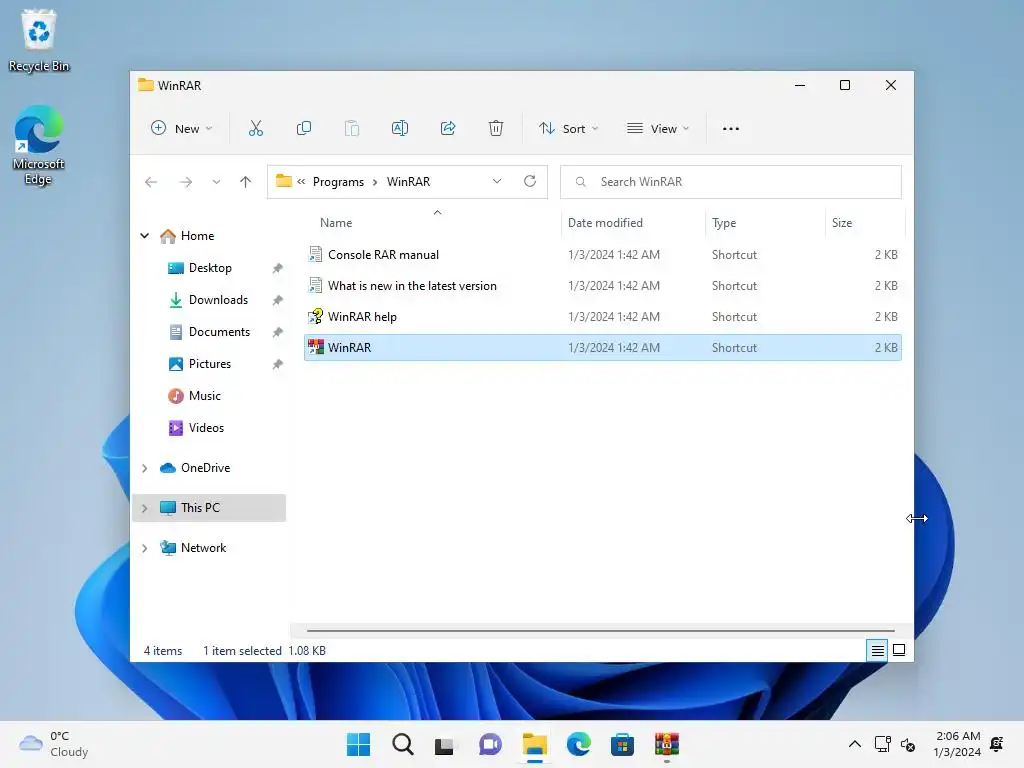
Task: Click Edge icon in taskbar
Action: pos(578,744)
